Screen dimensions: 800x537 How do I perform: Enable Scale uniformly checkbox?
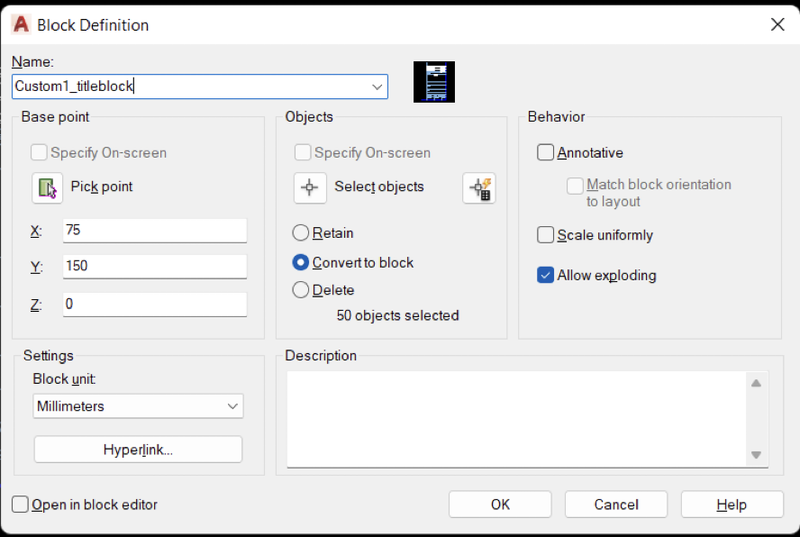click(545, 235)
